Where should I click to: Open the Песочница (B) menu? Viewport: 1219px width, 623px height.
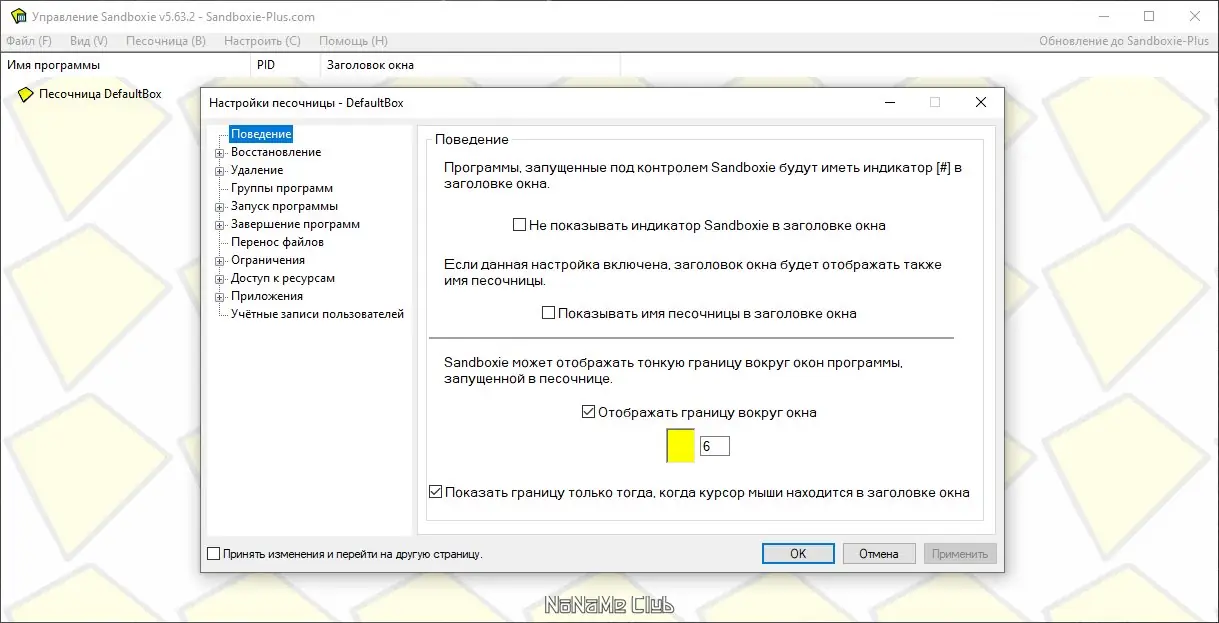click(166, 41)
